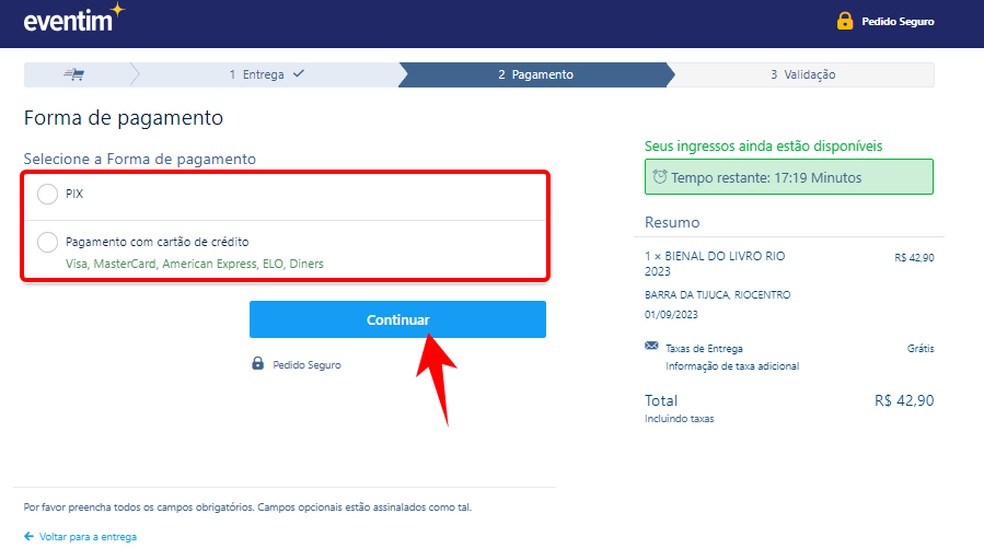Select credit card payment radio button
Screen dimensions: 984x560
point(47,242)
